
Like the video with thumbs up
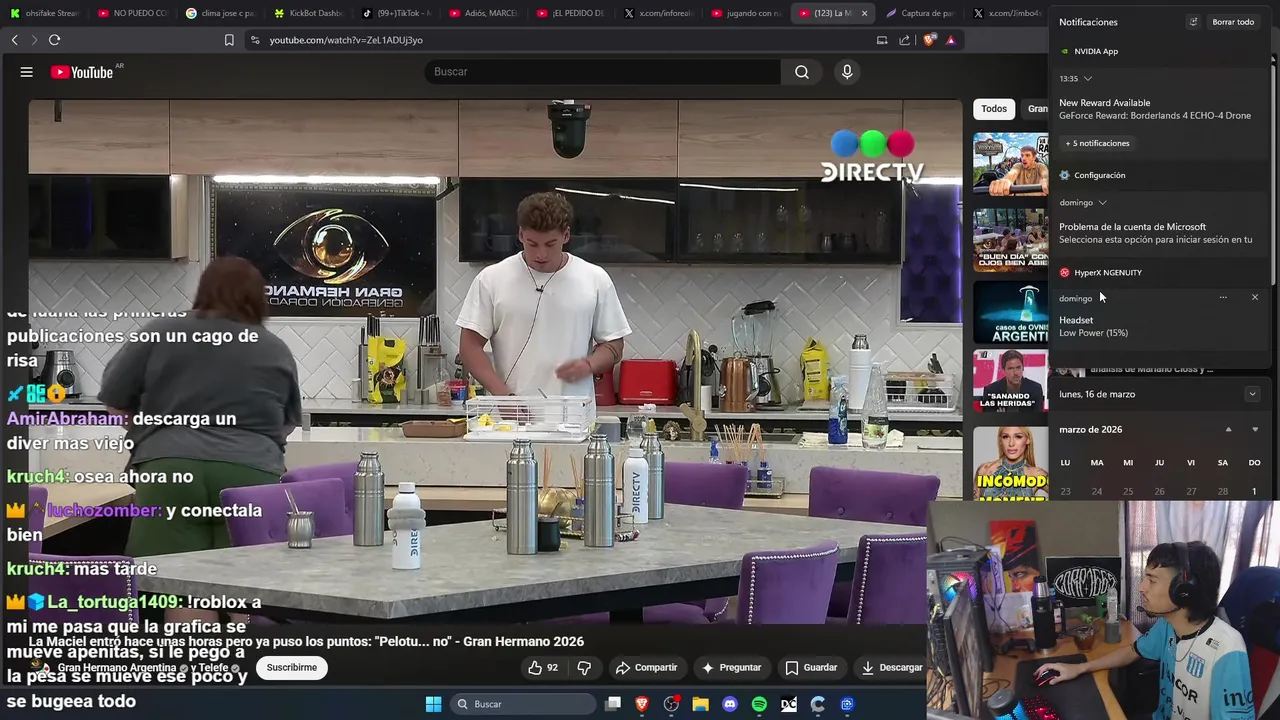[543, 667]
